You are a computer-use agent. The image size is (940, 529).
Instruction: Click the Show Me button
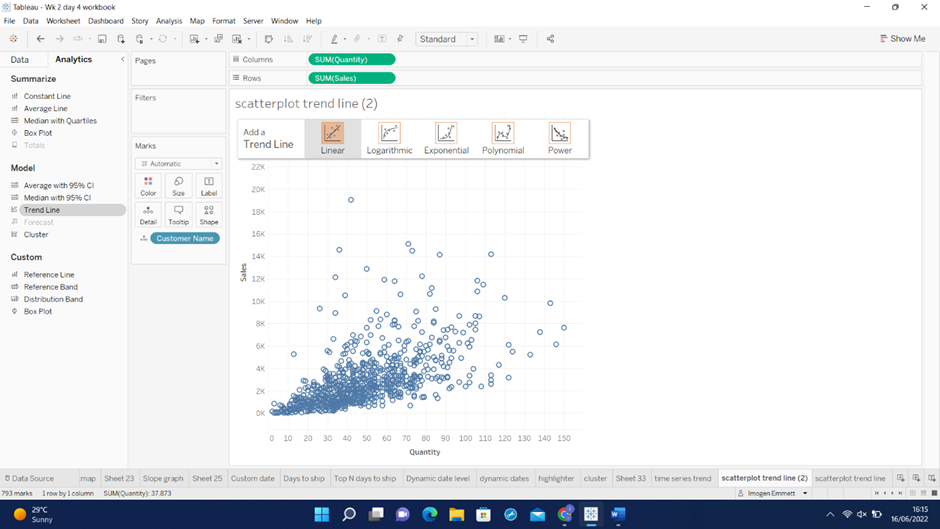[x=902, y=39]
